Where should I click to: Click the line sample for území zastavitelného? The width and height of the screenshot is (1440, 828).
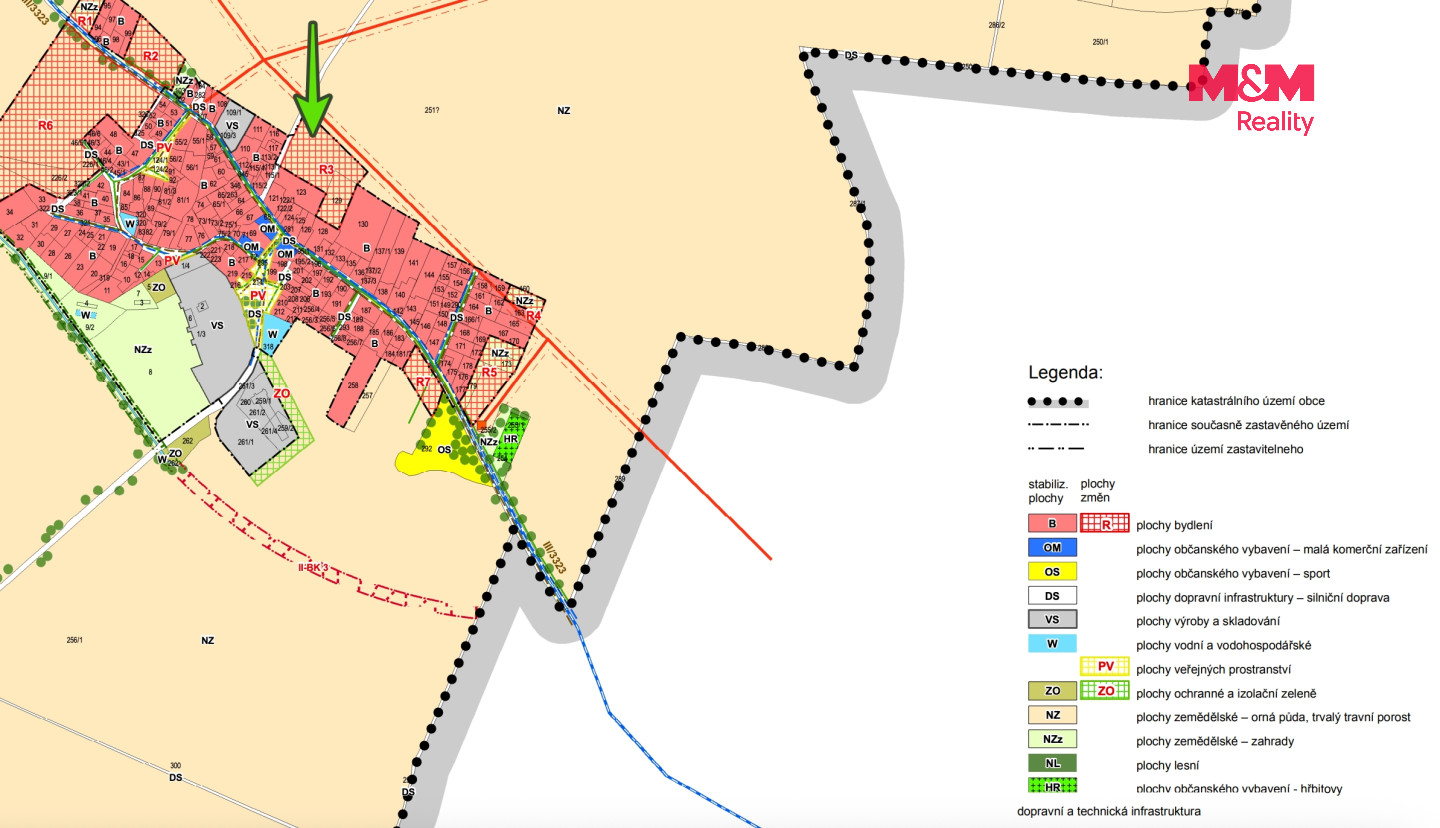[1057, 449]
